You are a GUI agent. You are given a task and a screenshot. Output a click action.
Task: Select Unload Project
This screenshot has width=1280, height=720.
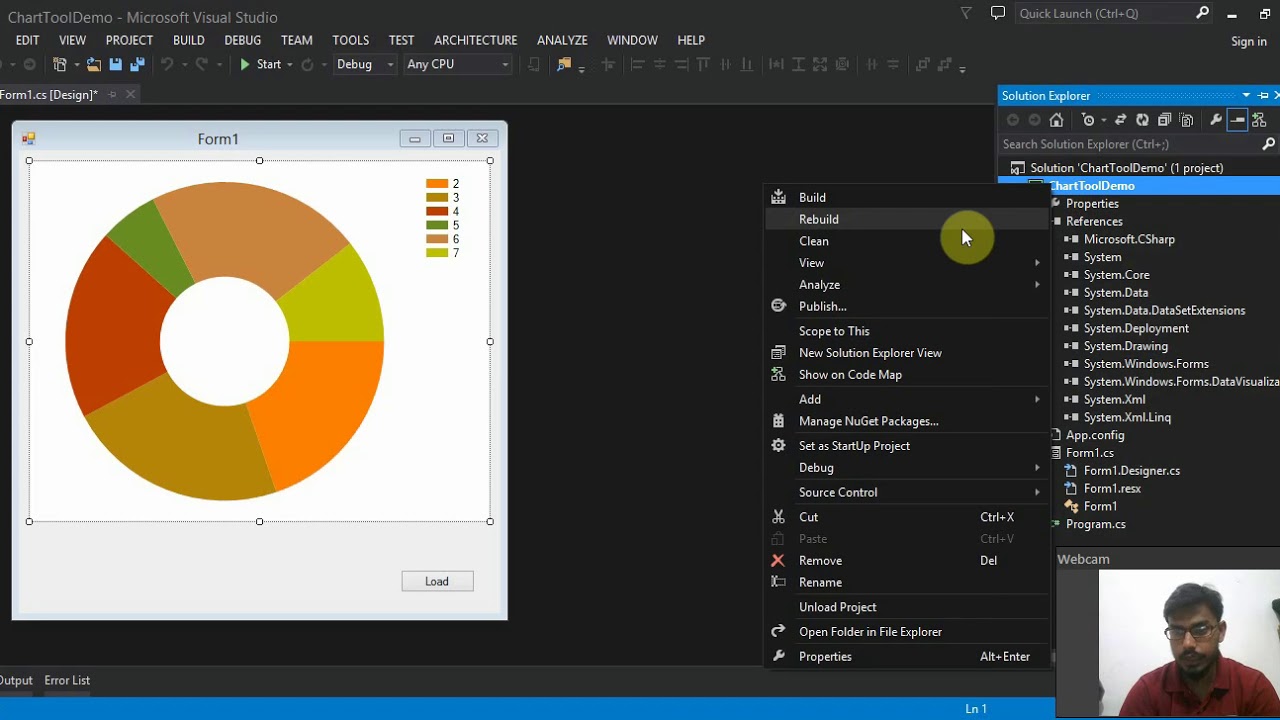907,607
